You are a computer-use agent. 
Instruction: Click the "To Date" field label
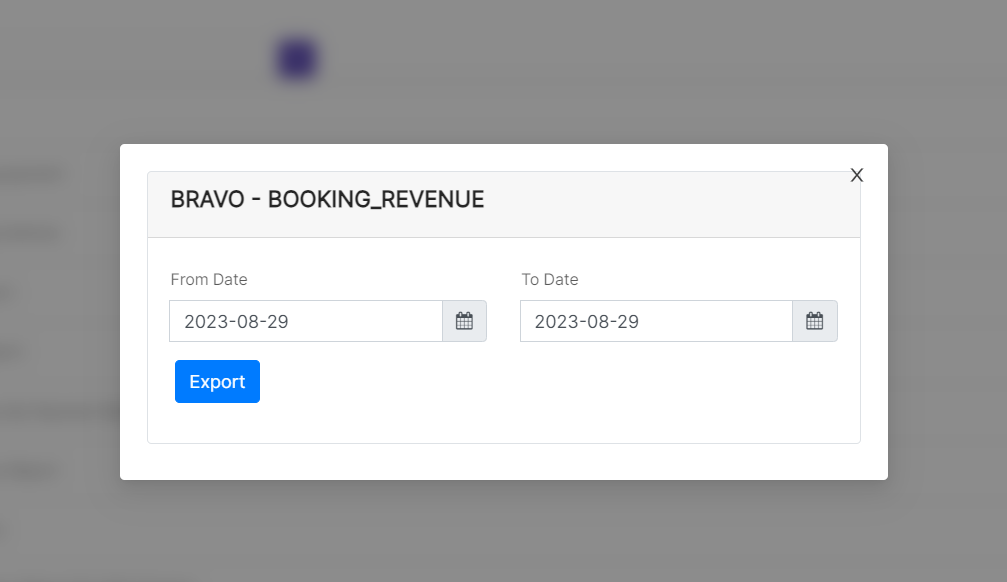(550, 280)
